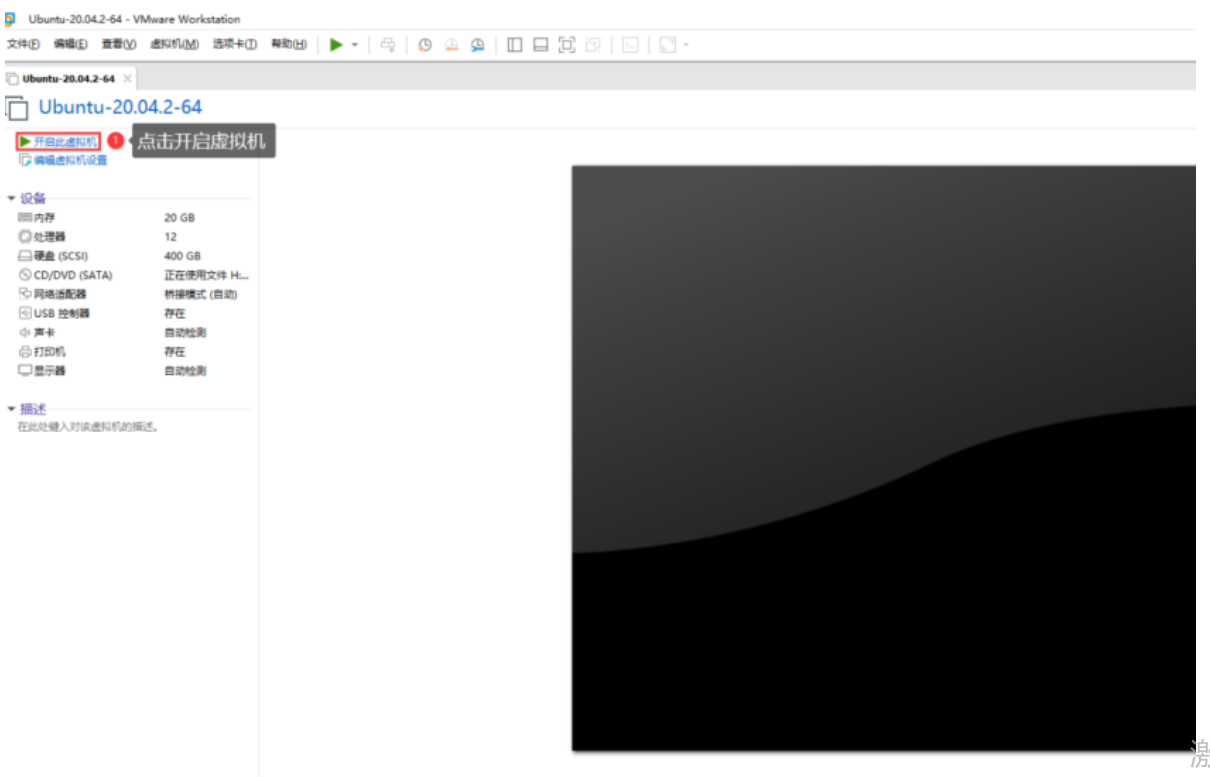The width and height of the screenshot is (1210, 777).
Task: Click the 网络适配器 network icon
Action: pyautogui.click(x=25, y=294)
